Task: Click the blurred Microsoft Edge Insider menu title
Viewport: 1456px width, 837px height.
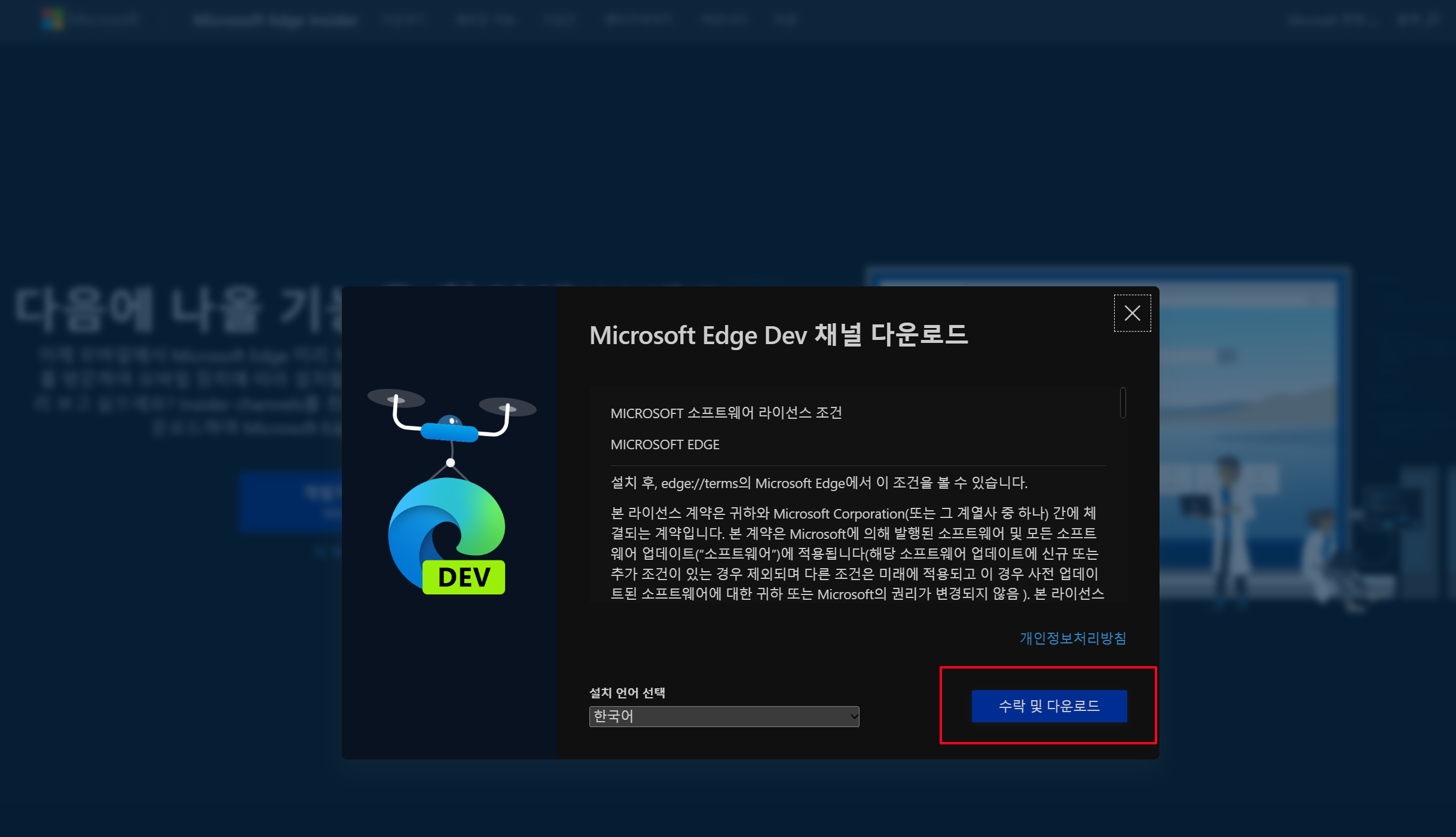Action: click(276, 20)
